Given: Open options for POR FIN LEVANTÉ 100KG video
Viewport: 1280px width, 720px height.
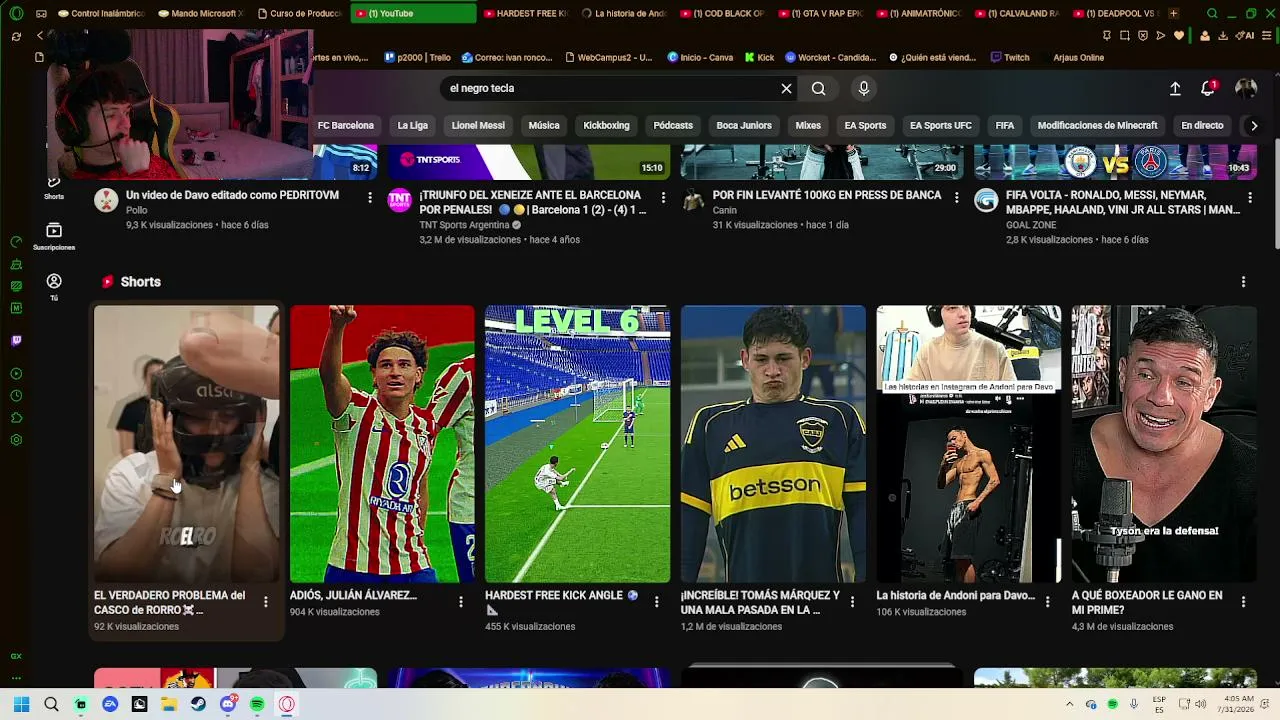Looking at the screenshot, I should (x=956, y=197).
